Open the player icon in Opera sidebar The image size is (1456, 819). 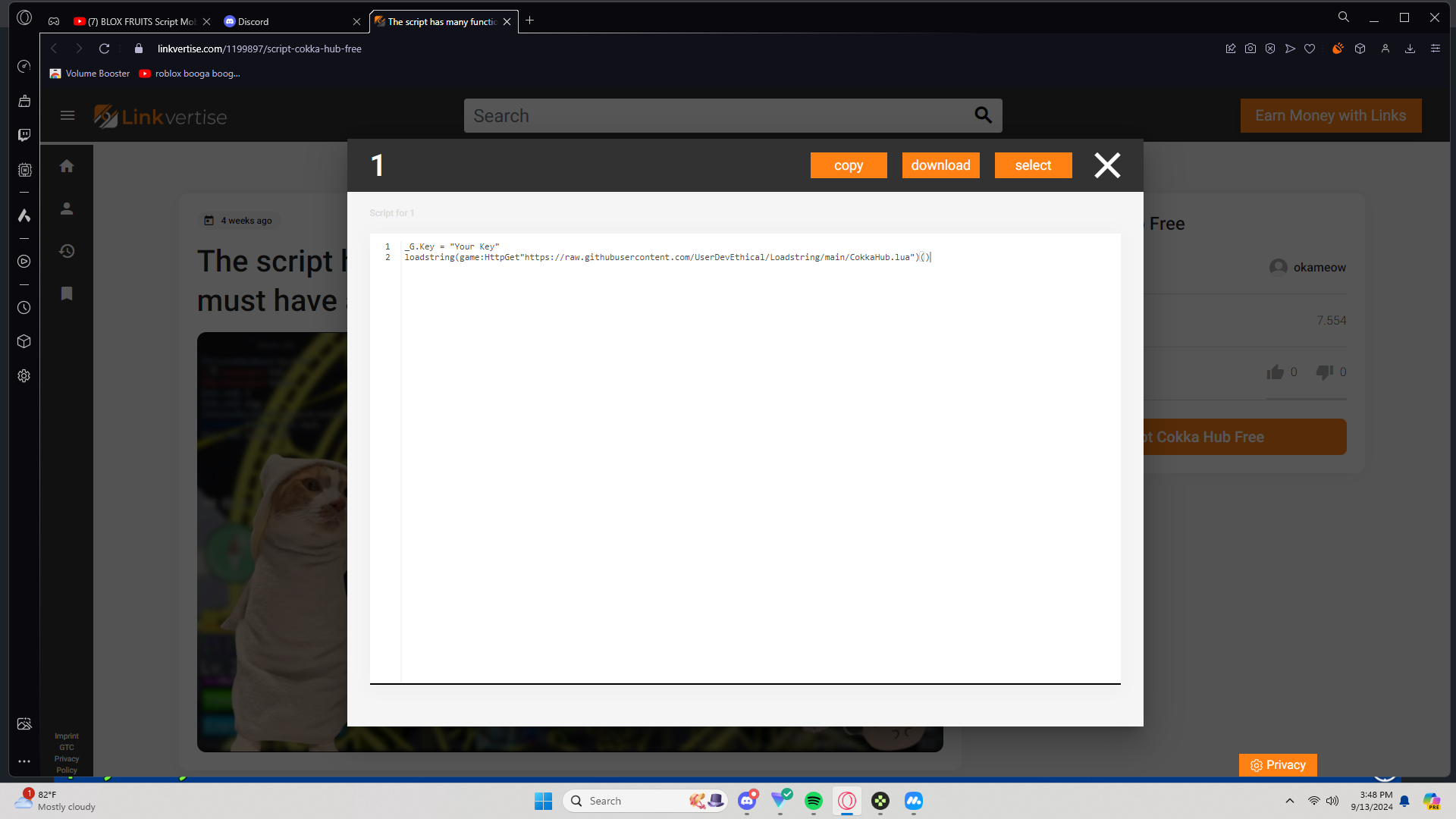coord(24,262)
